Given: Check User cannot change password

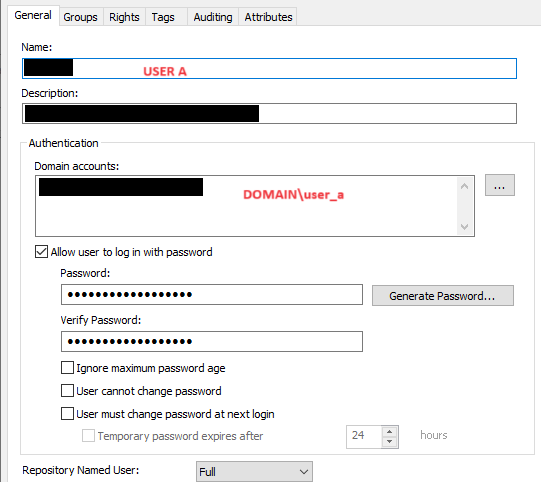Looking at the screenshot, I should [67, 391].
